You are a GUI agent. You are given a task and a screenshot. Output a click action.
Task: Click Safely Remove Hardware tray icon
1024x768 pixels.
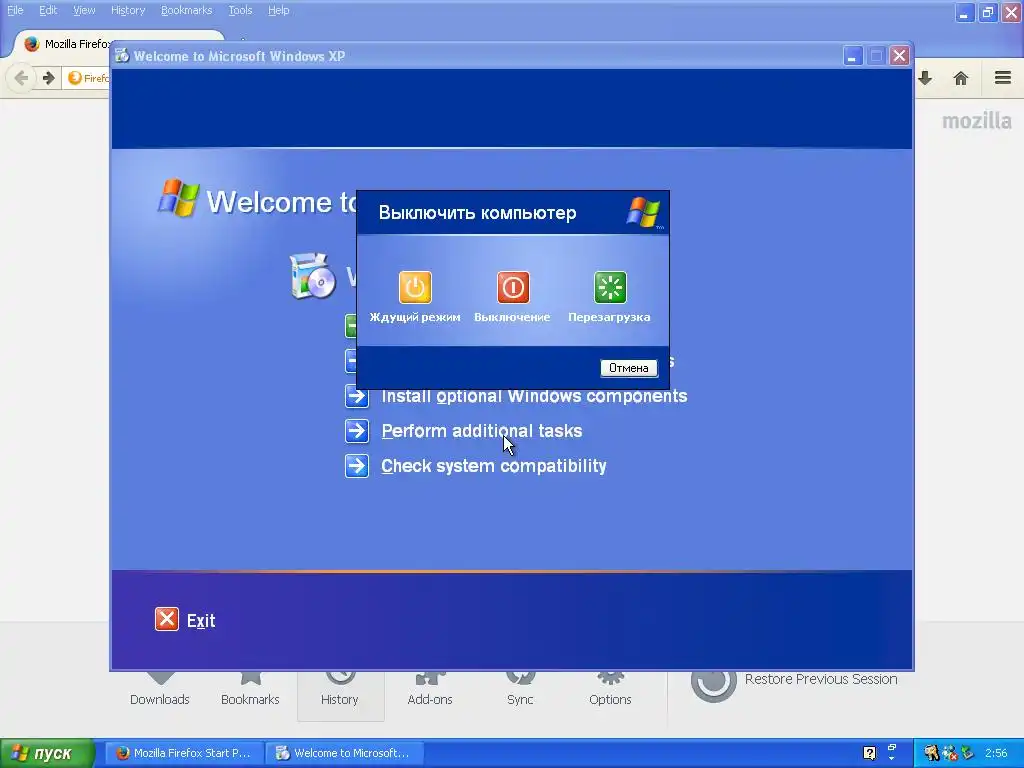click(967, 753)
